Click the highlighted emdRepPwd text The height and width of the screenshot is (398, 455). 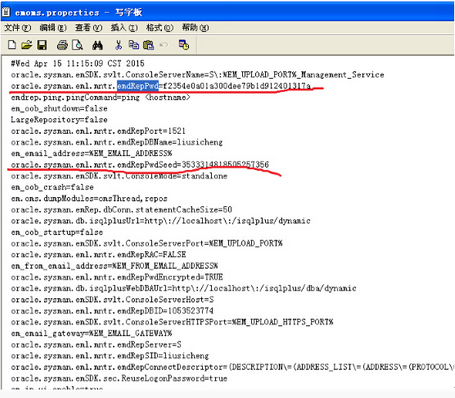pos(138,86)
